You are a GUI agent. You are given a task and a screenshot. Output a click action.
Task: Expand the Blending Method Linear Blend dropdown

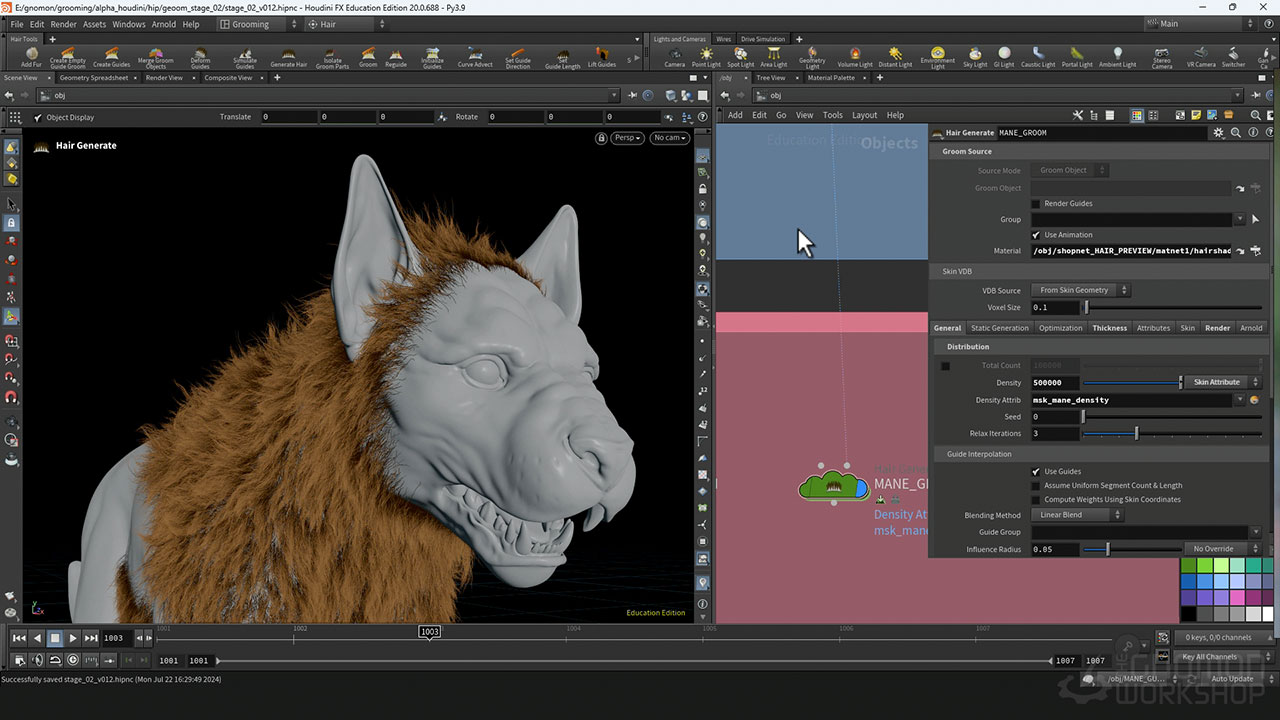(1079, 515)
